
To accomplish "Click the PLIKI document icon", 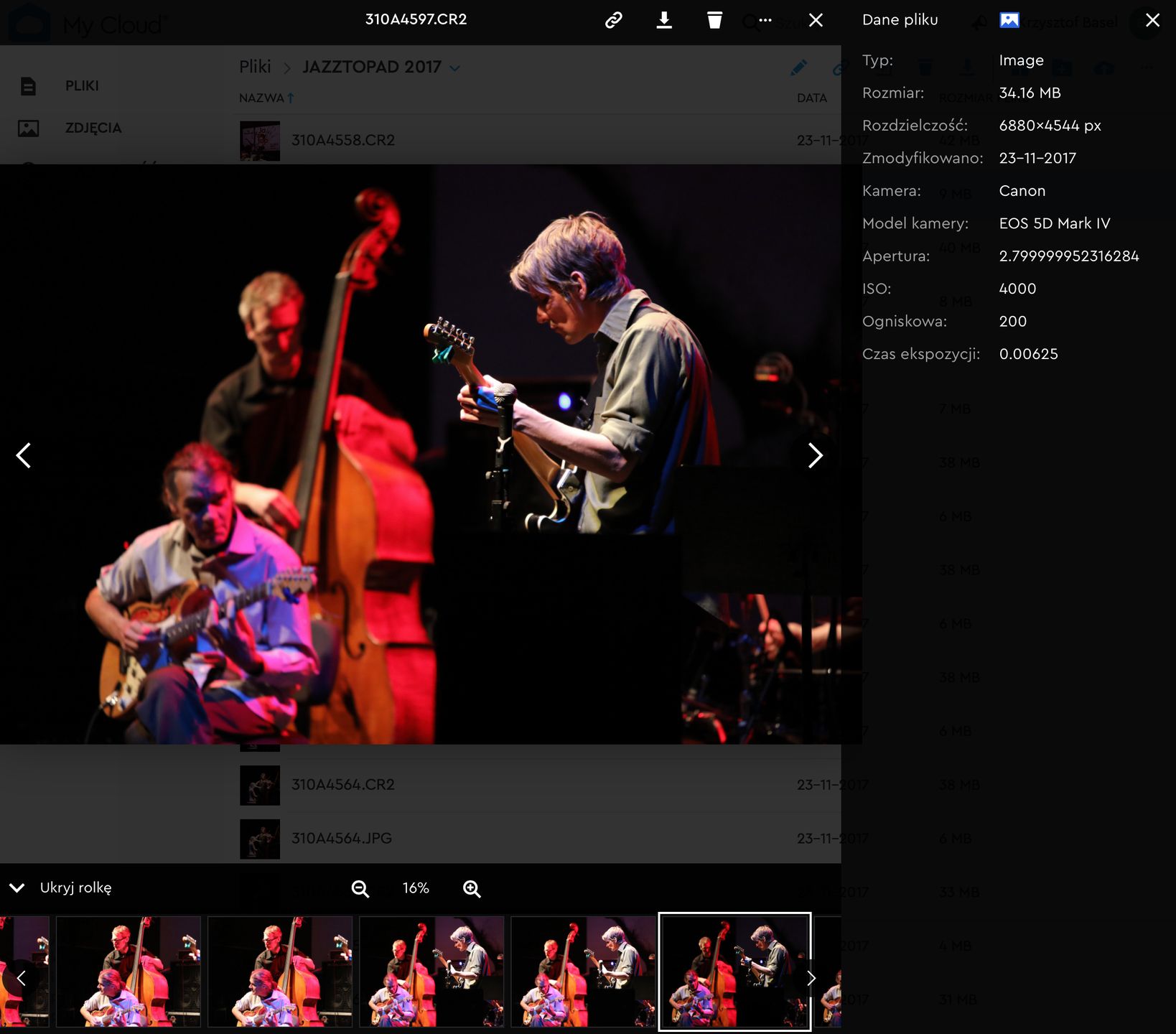I will point(28,86).
